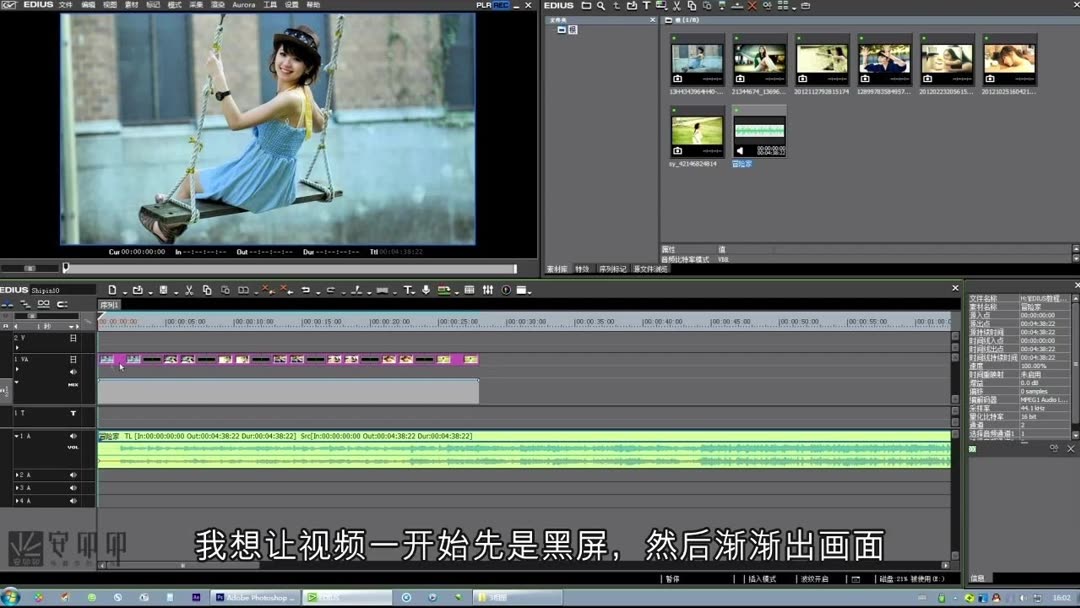
Task: Select the Cut tool in the timeline toolbar
Action: [191, 290]
